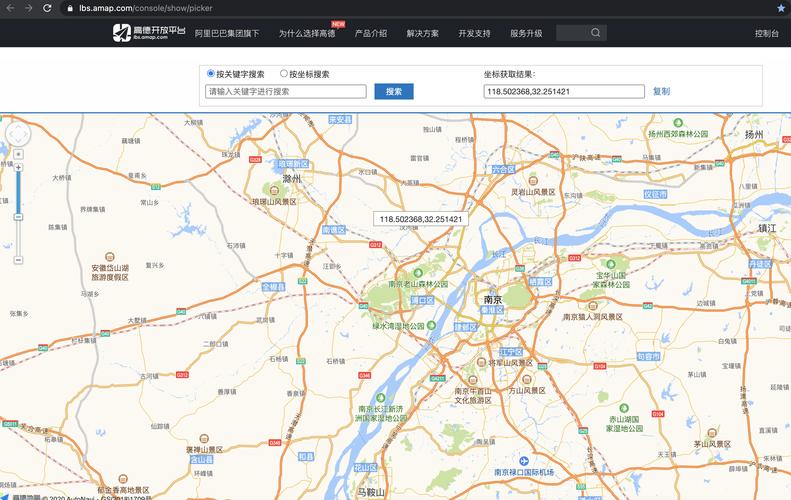
Task: Click the 复制 copy link
Action: click(661, 91)
